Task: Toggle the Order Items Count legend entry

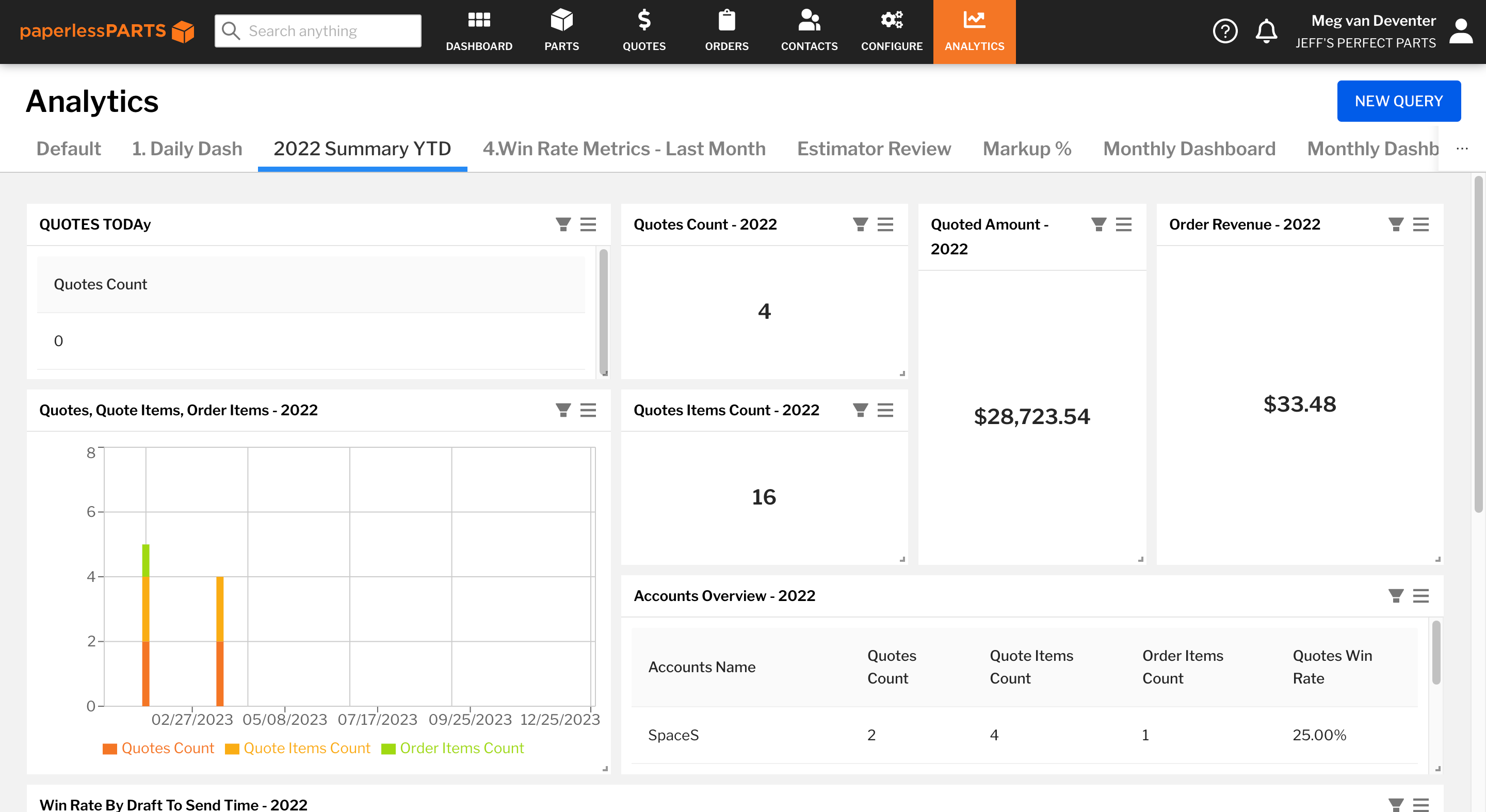Action: pyautogui.click(x=461, y=748)
